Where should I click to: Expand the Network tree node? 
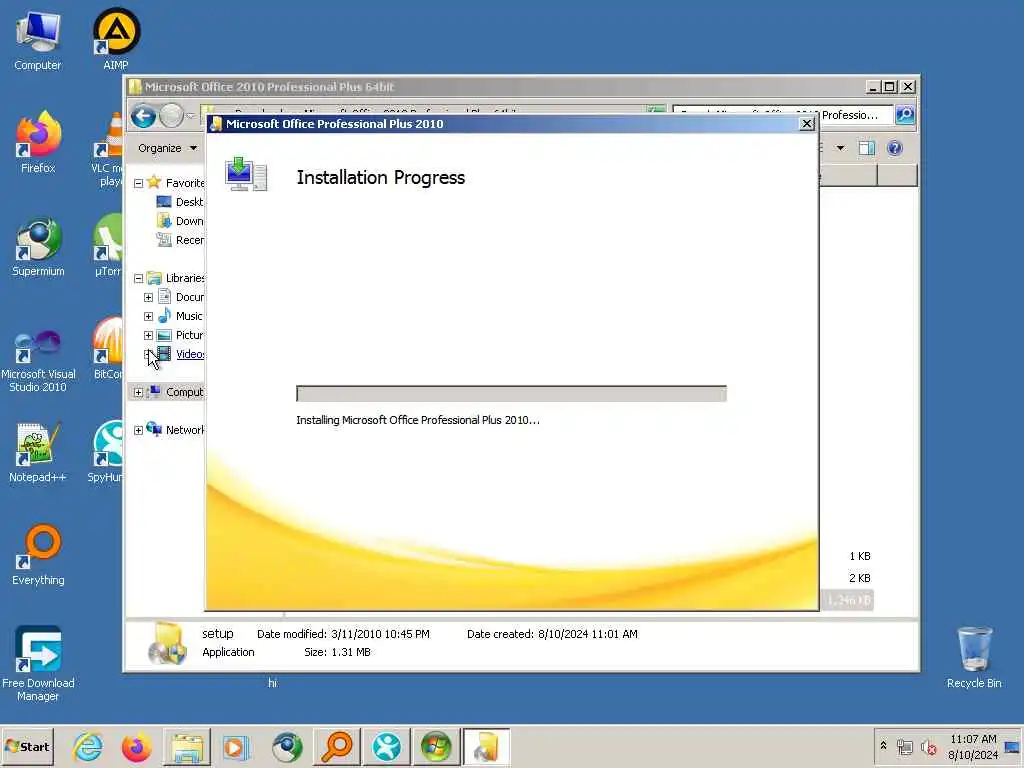pos(138,430)
